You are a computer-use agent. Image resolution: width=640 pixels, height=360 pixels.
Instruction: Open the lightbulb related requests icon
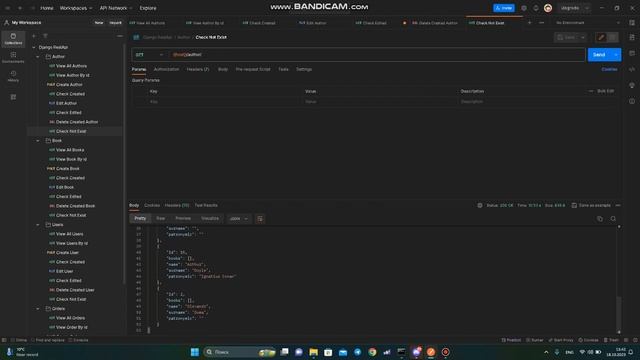tap(632, 85)
